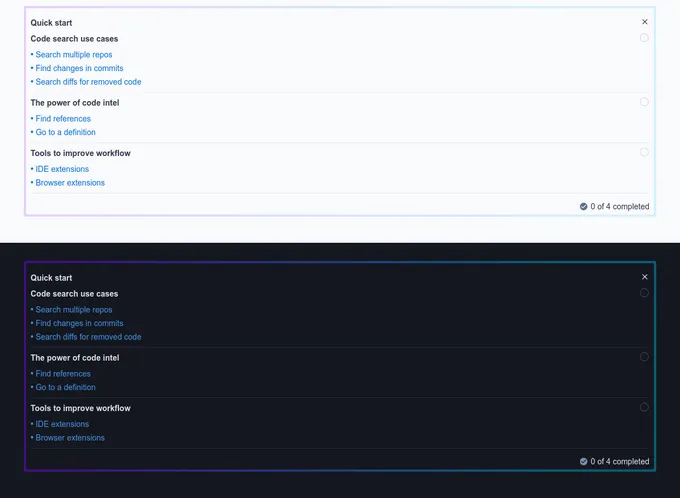Toggle The power of code intel circle, light panel
Image resolution: width=680 pixels, height=498 pixels.
click(644, 102)
